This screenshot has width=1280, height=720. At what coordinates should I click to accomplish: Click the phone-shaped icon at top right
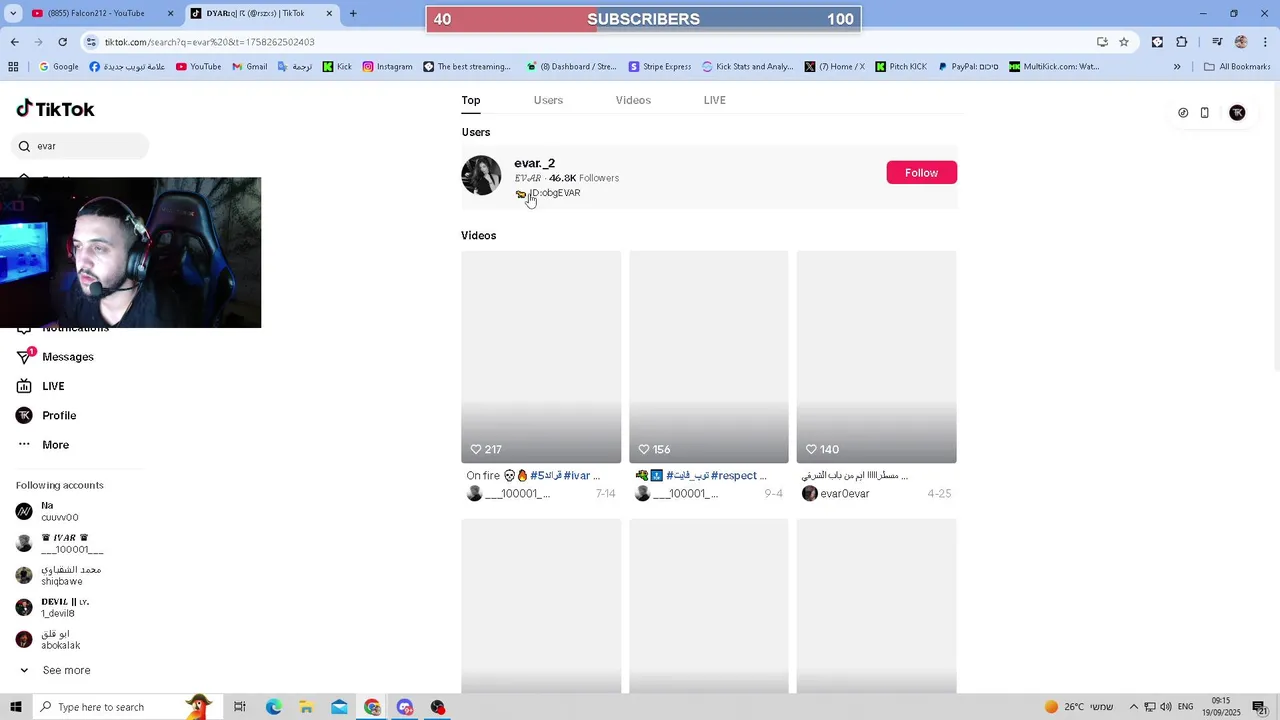1205,113
